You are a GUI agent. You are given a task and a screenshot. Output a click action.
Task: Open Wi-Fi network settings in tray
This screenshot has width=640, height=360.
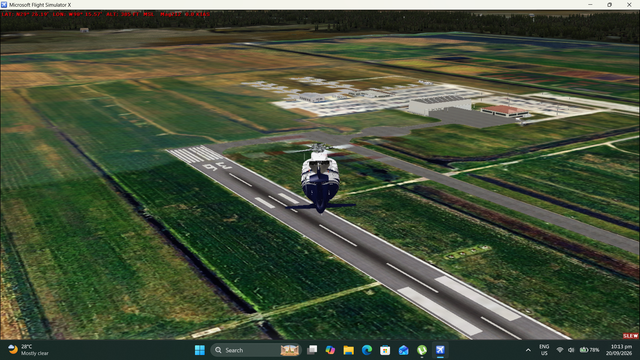click(560, 350)
